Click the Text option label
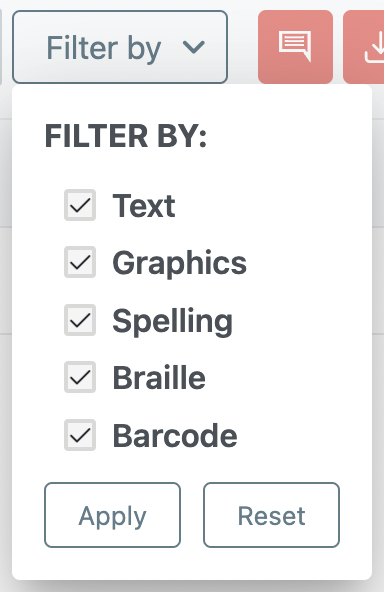Image resolution: width=384 pixels, height=592 pixels. (x=144, y=206)
